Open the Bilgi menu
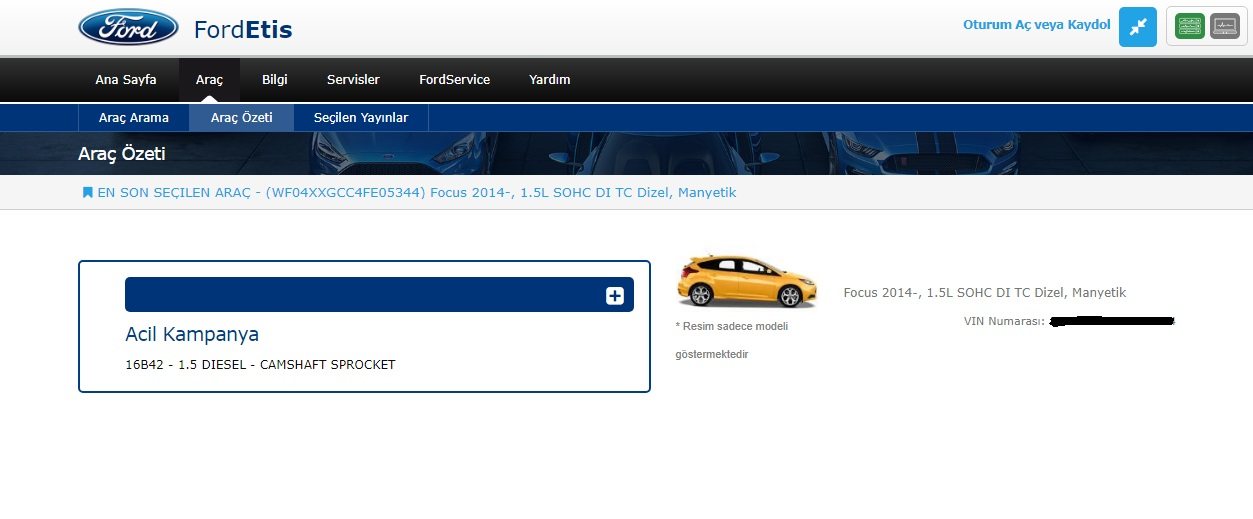 click(x=274, y=80)
